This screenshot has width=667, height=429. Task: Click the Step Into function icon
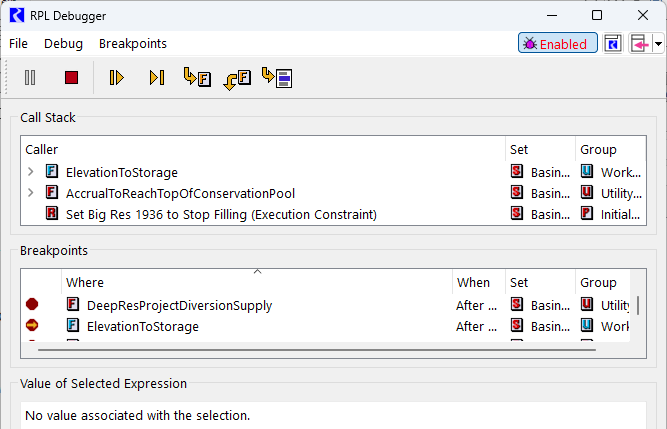pos(197,77)
